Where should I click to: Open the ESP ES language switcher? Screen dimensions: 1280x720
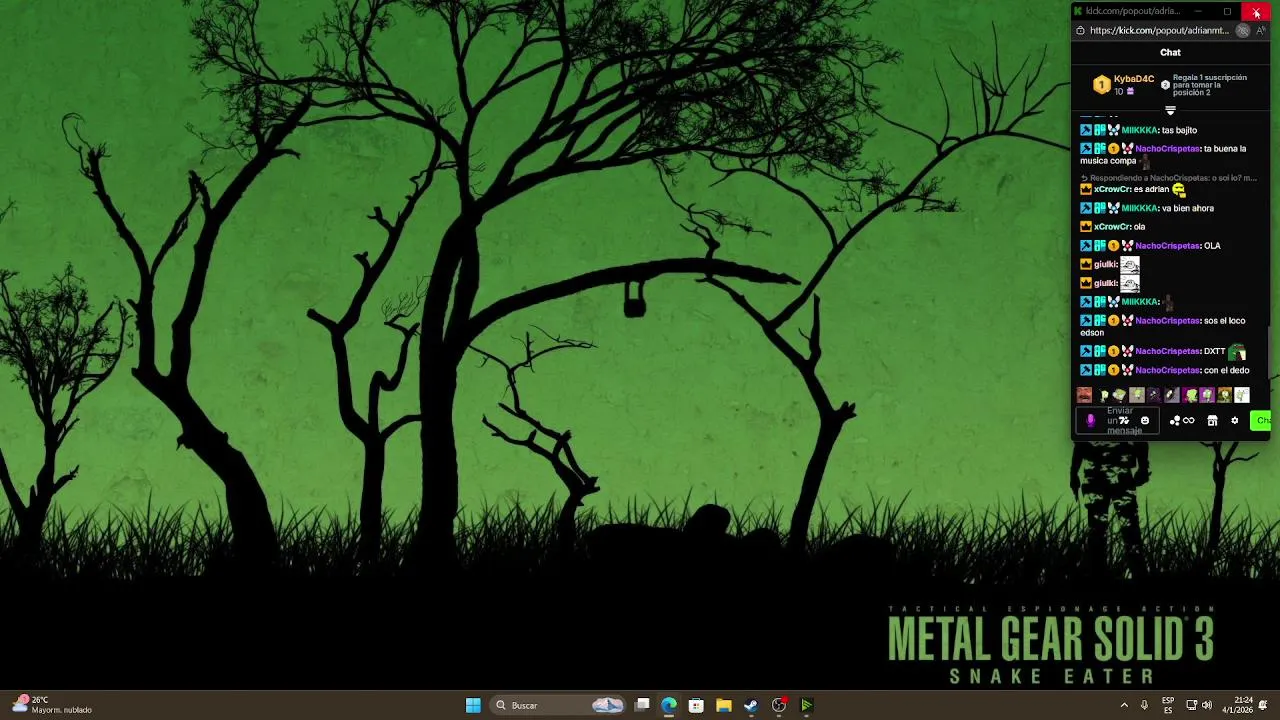(x=1168, y=705)
